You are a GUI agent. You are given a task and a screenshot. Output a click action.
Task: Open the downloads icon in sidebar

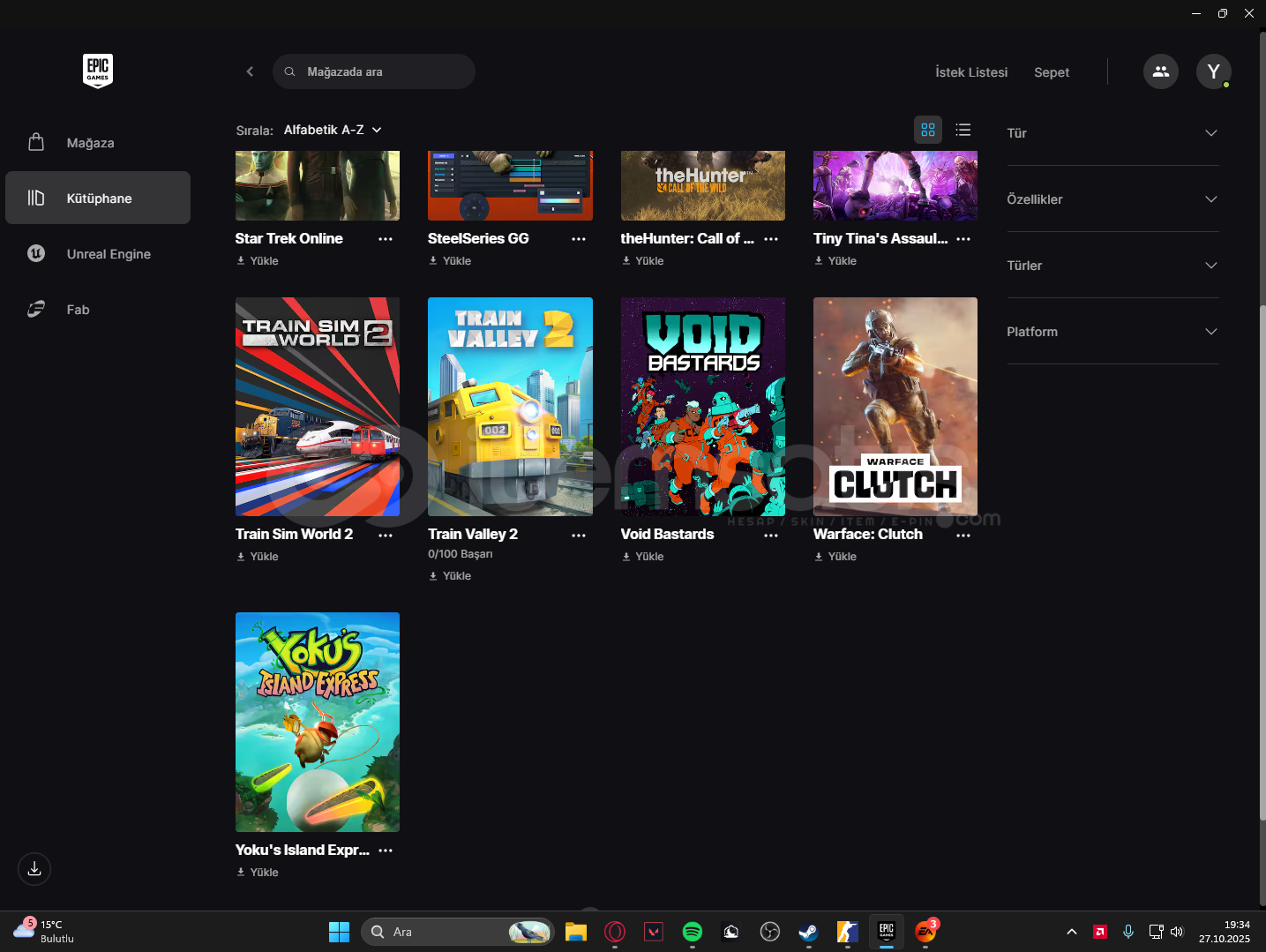point(34,869)
